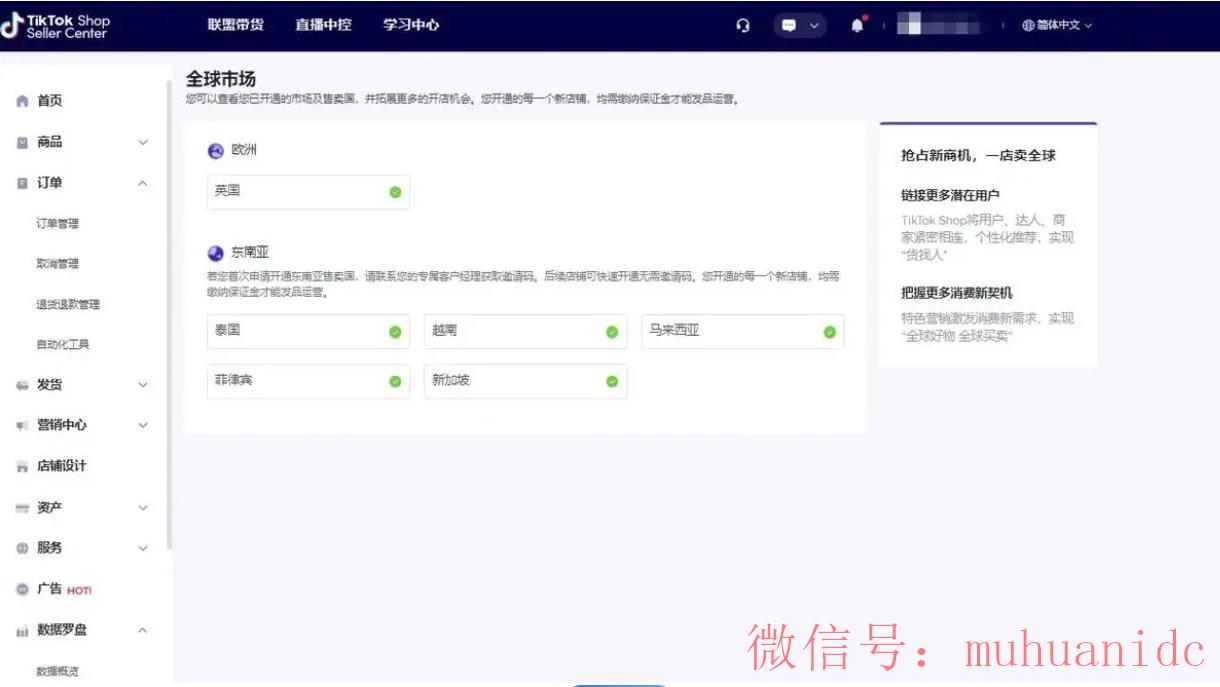Click the 欧洲 Europe globe icon
1220x687 pixels.
[214, 150]
